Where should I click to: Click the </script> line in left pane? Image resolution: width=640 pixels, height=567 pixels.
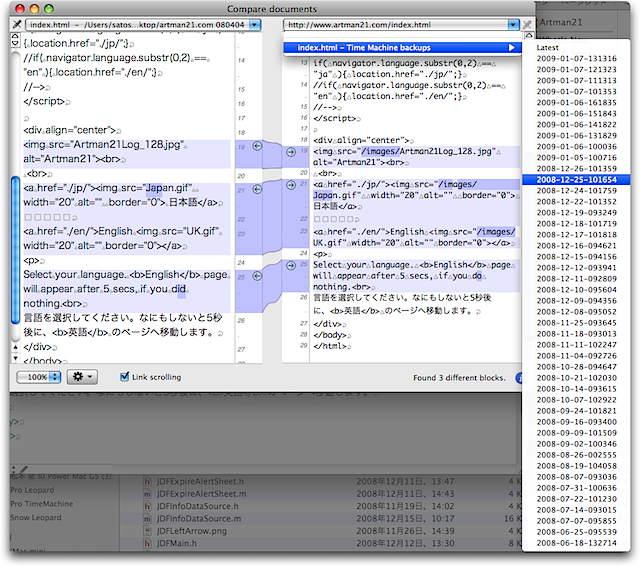(46, 101)
